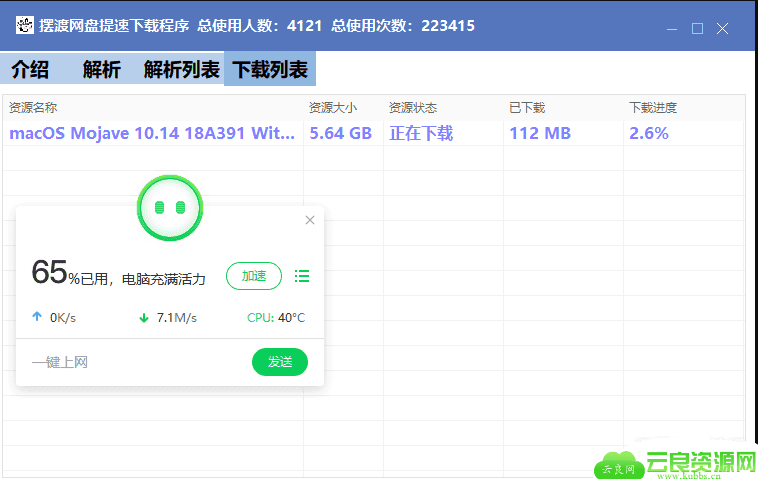Switch to the 介绍 tab

(30, 69)
